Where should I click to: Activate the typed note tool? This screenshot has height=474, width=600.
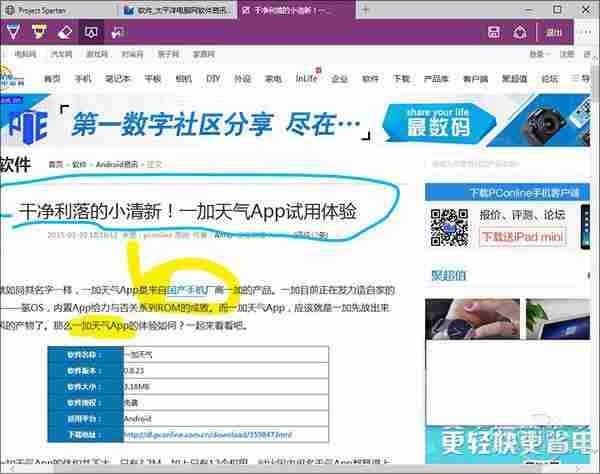click(92, 32)
